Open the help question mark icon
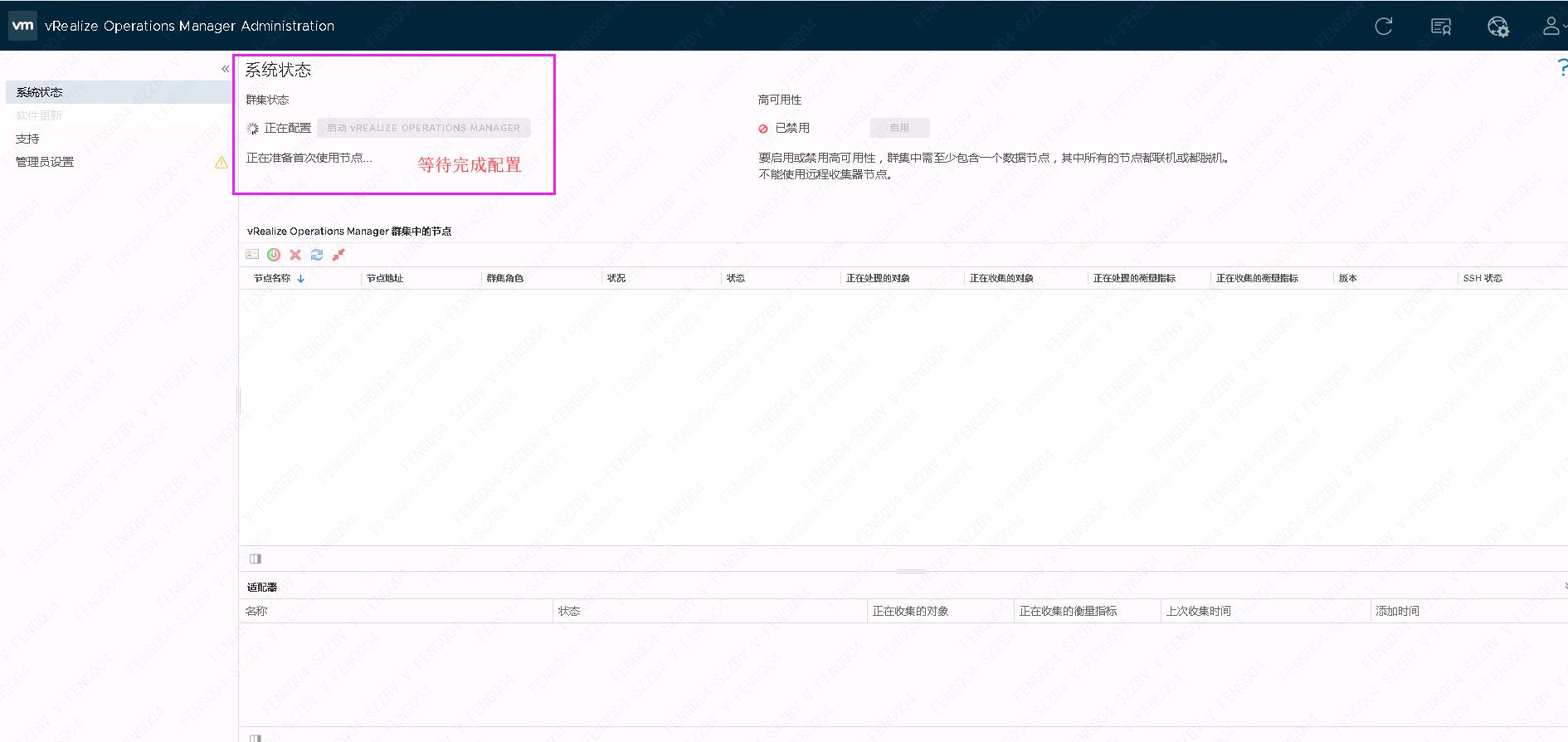The width and height of the screenshot is (1568, 742). (1561, 67)
